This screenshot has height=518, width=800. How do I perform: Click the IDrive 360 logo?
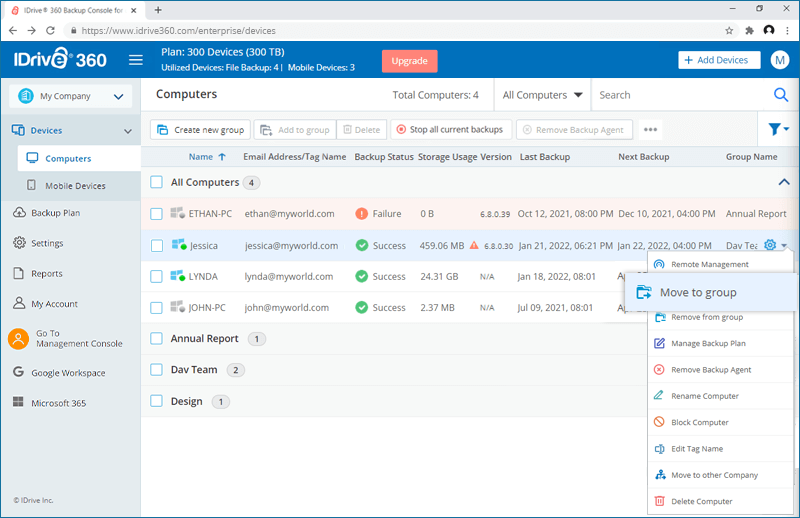tap(60, 59)
